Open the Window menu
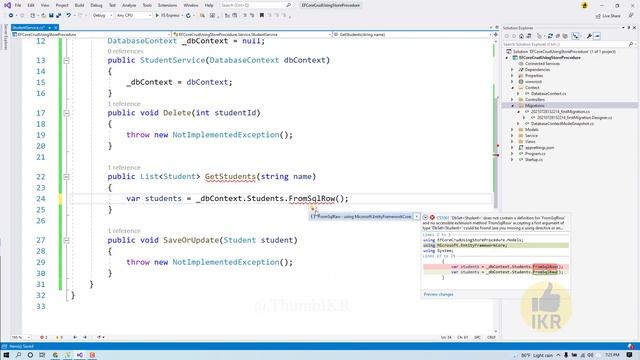Screen dimensions: 640x360 pyautogui.click(x=191, y=5)
